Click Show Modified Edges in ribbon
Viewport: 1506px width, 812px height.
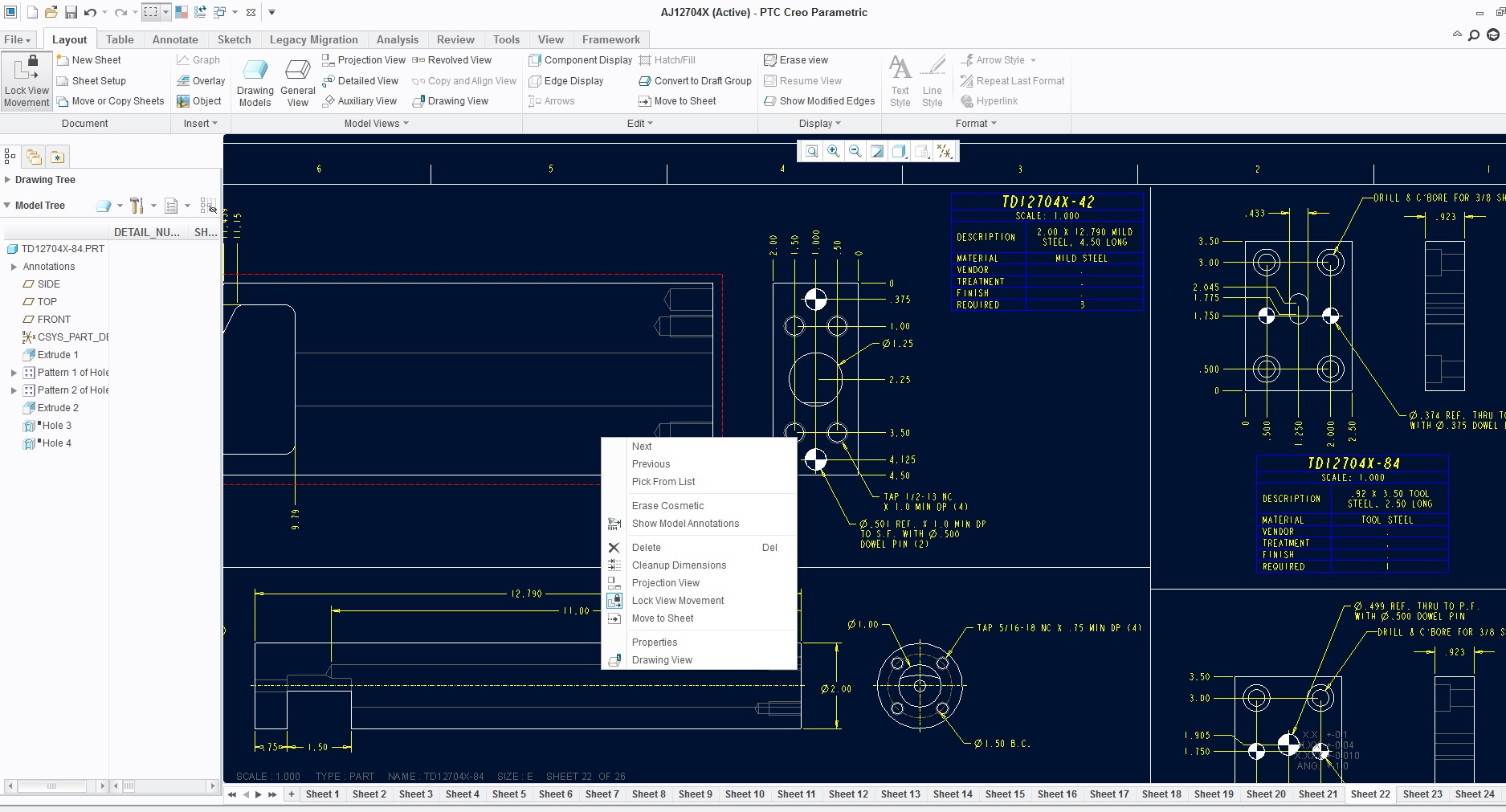click(x=819, y=101)
